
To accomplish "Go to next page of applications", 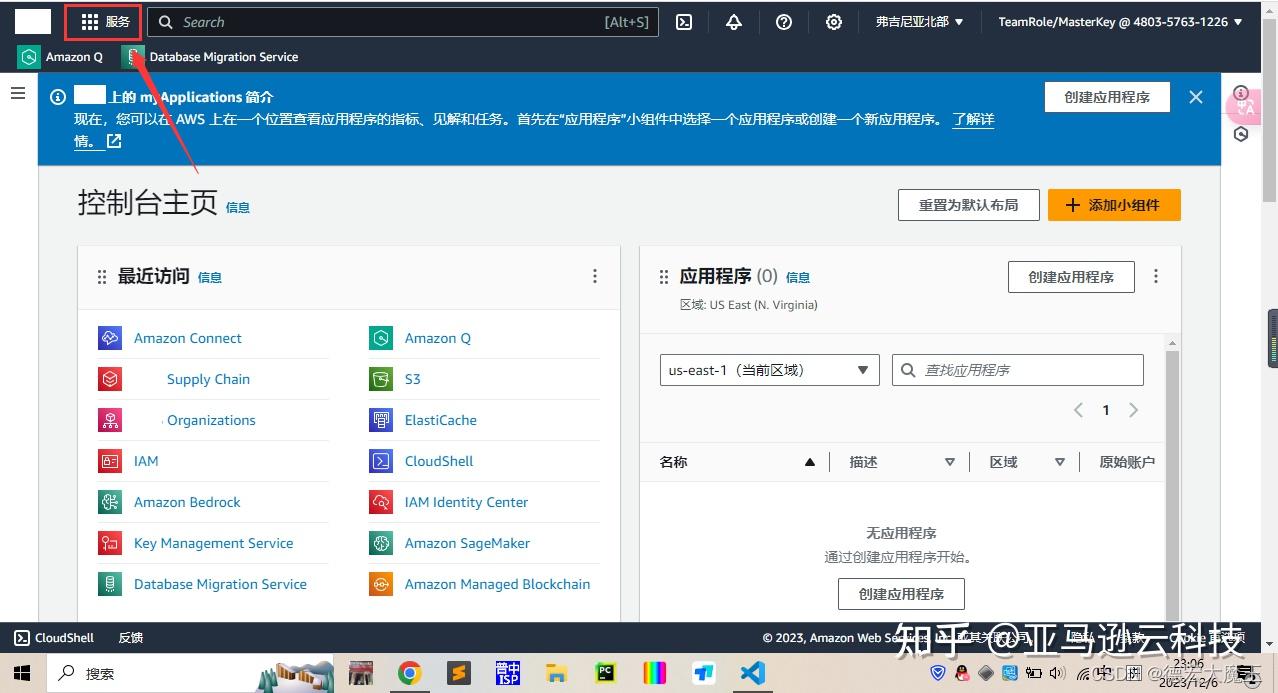I will (1134, 410).
